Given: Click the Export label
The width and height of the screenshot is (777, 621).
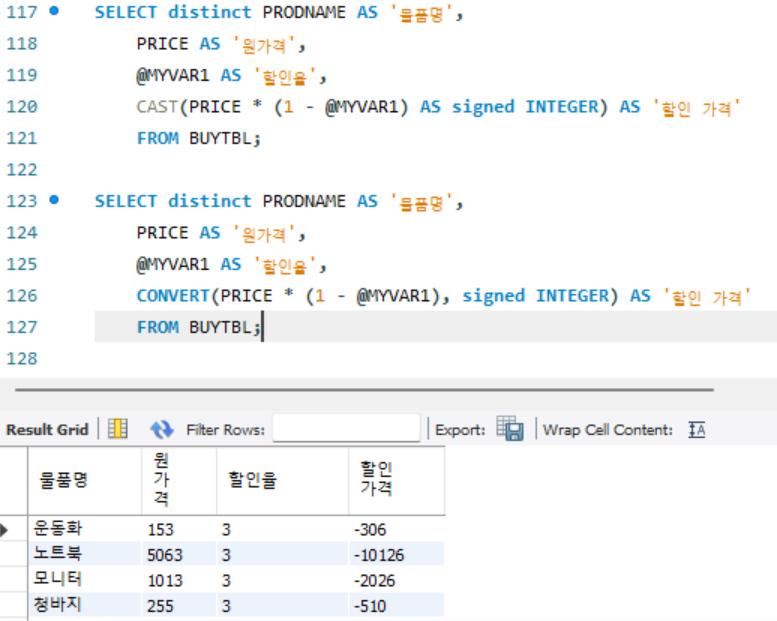Looking at the screenshot, I should (x=460, y=430).
